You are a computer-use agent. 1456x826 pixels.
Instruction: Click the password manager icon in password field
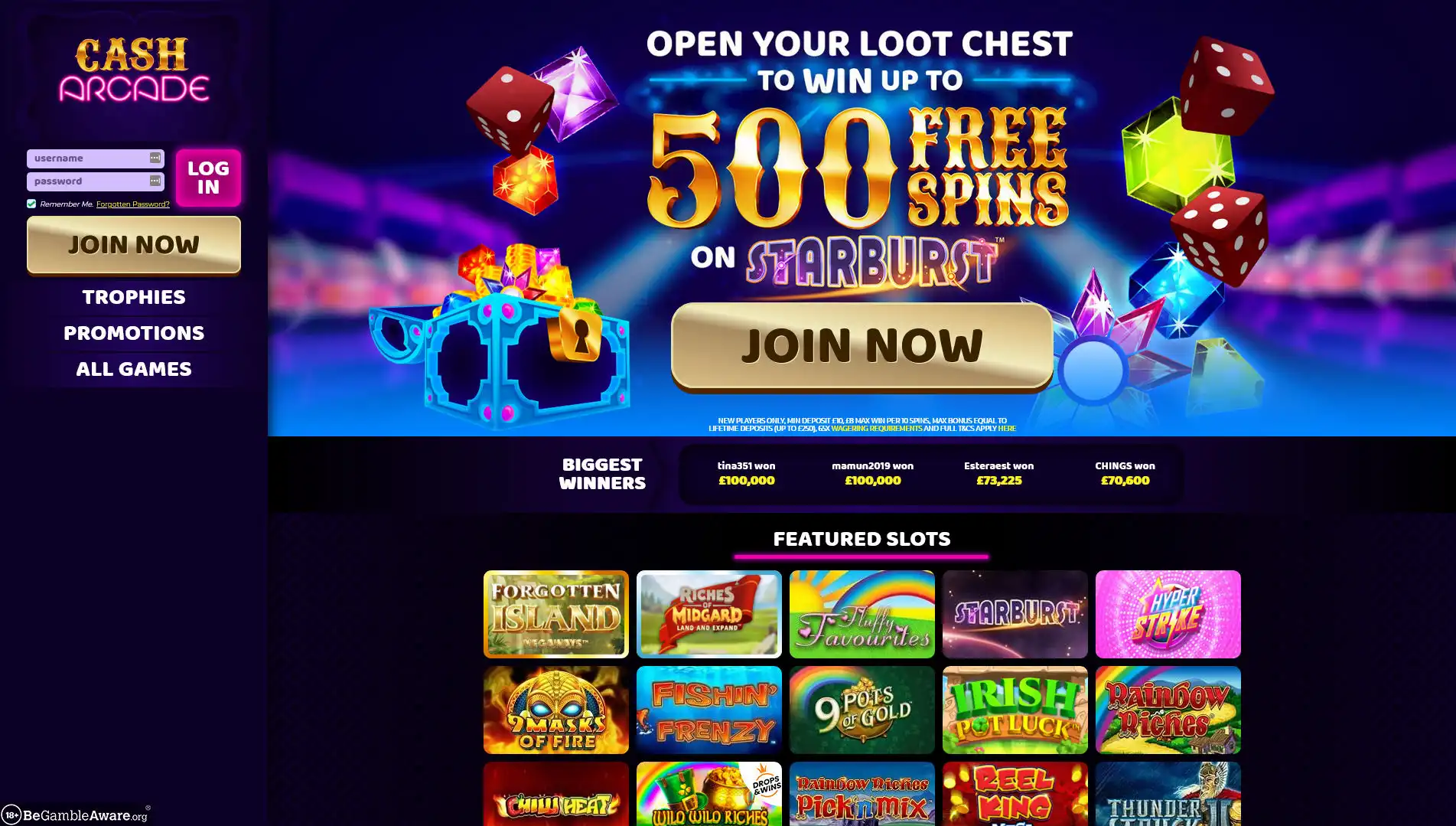click(155, 181)
